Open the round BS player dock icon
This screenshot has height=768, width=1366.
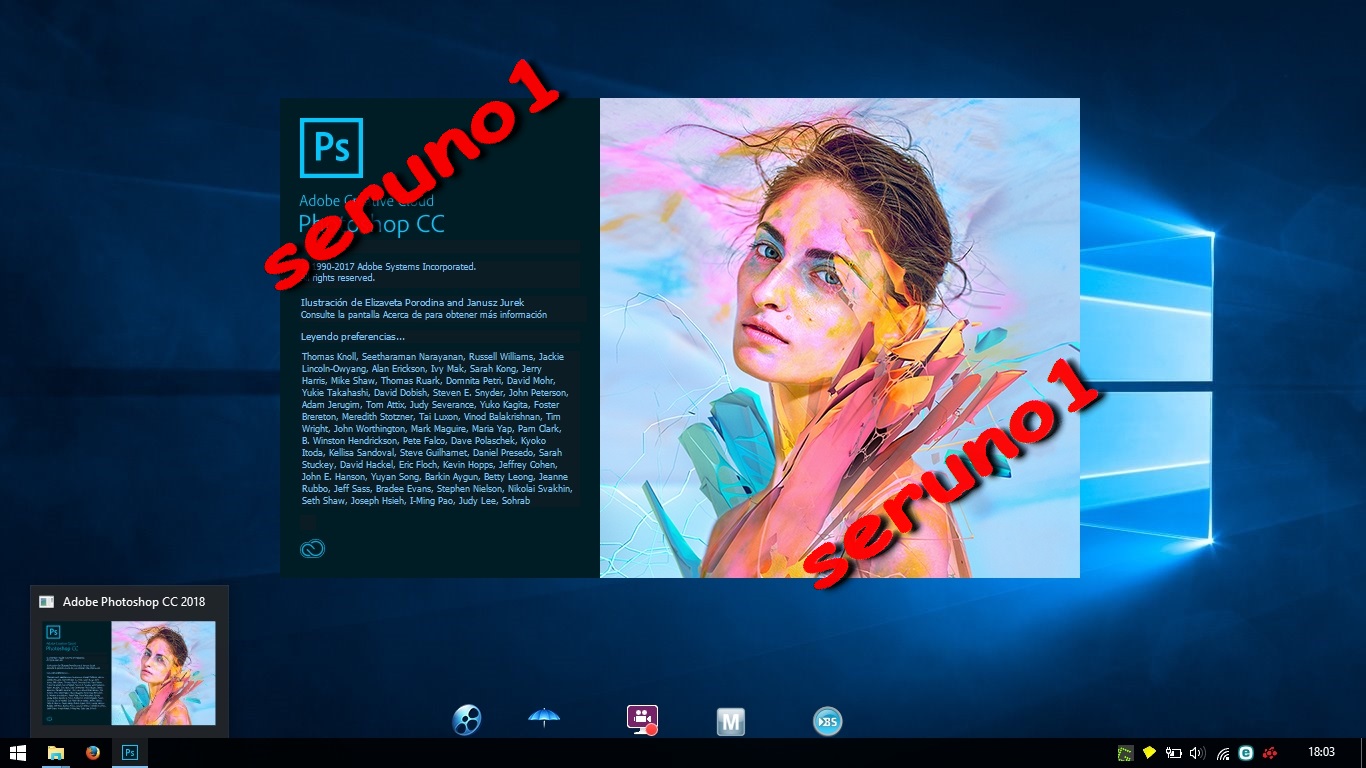point(827,721)
